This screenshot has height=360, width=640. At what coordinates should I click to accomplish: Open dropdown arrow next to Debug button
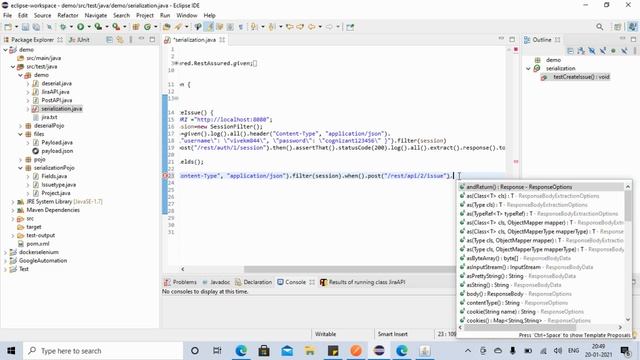pyautogui.click(x=71, y=27)
